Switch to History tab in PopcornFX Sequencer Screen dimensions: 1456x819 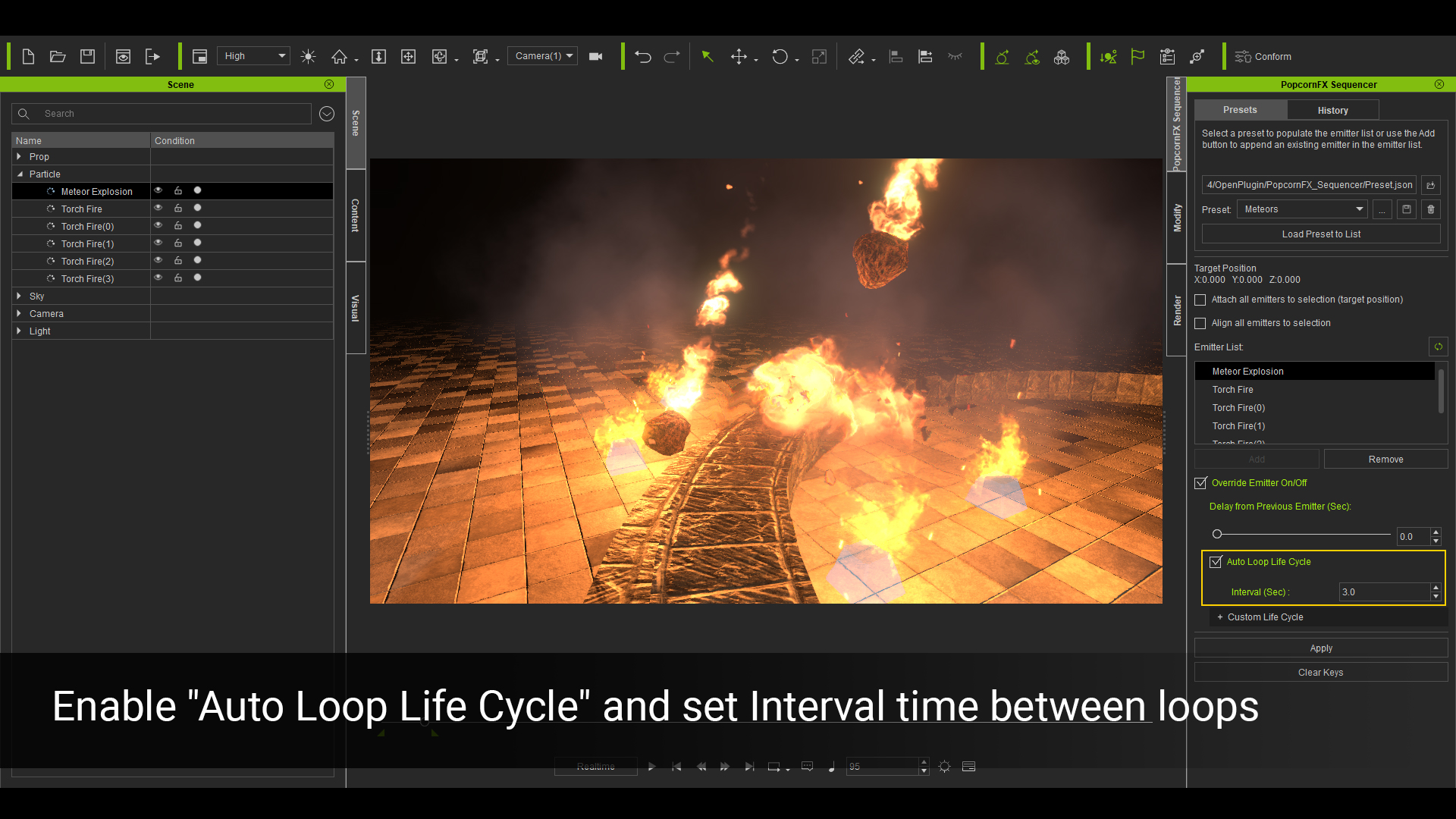(x=1333, y=110)
